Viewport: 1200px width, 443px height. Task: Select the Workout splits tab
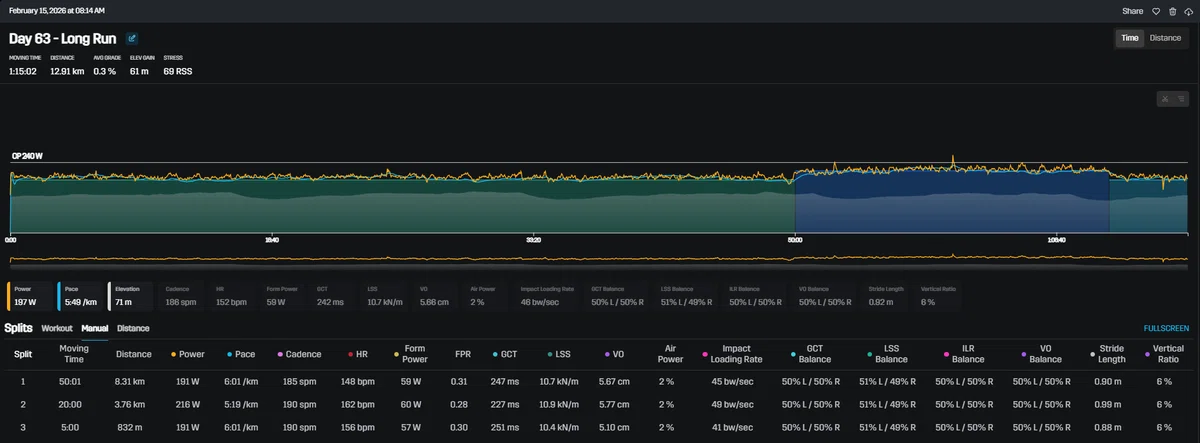click(x=57, y=328)
